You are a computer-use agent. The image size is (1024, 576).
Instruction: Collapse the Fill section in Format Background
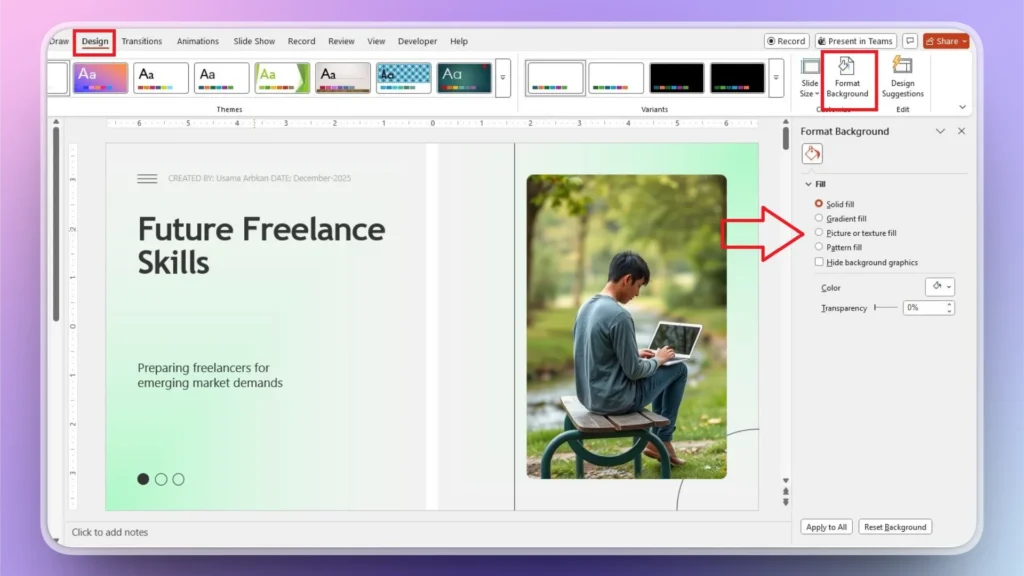point(808,184)
